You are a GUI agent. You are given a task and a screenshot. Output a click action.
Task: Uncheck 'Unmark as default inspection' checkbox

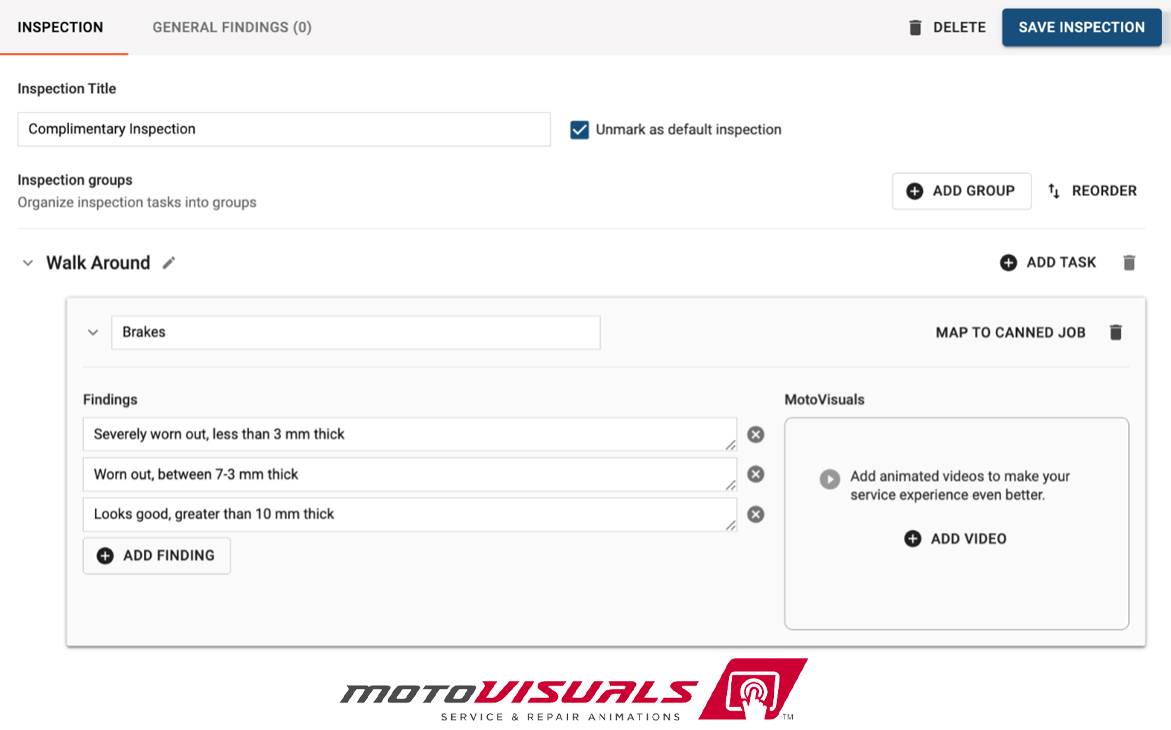point(579,130)
